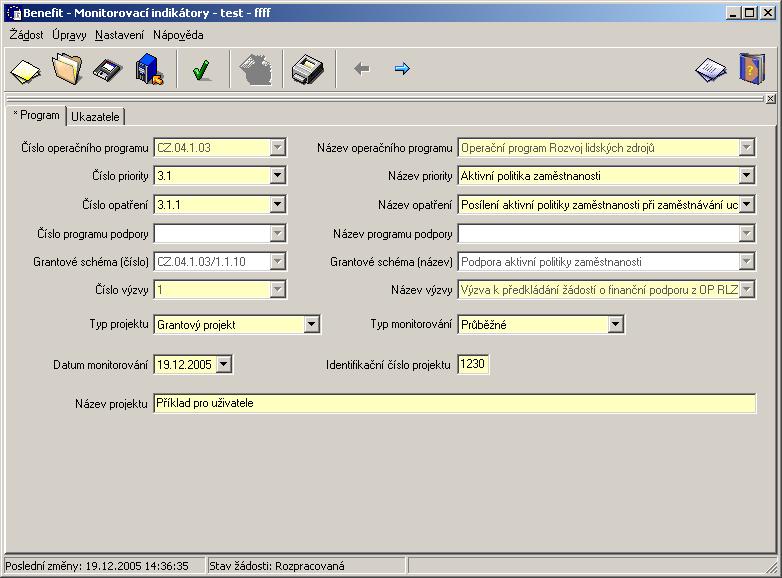
Task: Expand Grantové schéma (číslo) dropdown
Action: click(277, 261)
